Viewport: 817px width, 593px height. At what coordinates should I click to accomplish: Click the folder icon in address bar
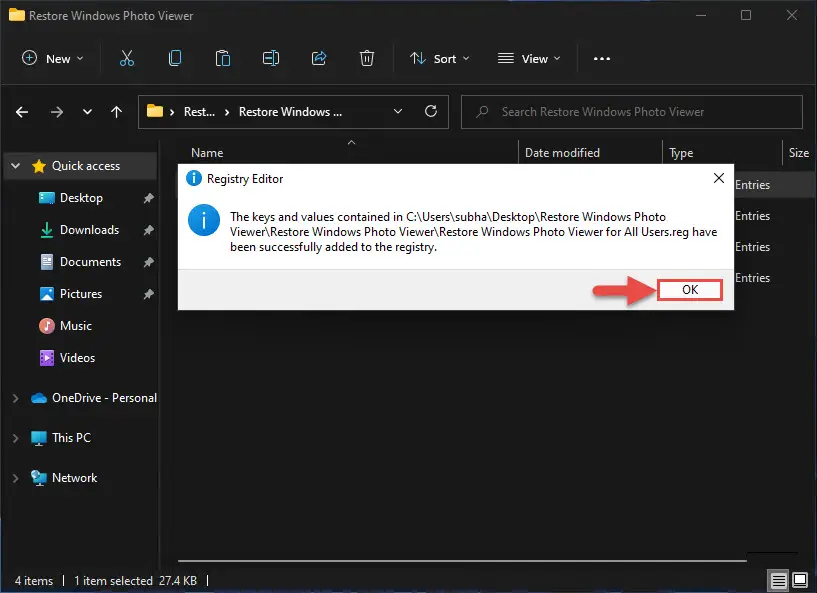click(155, 111)
